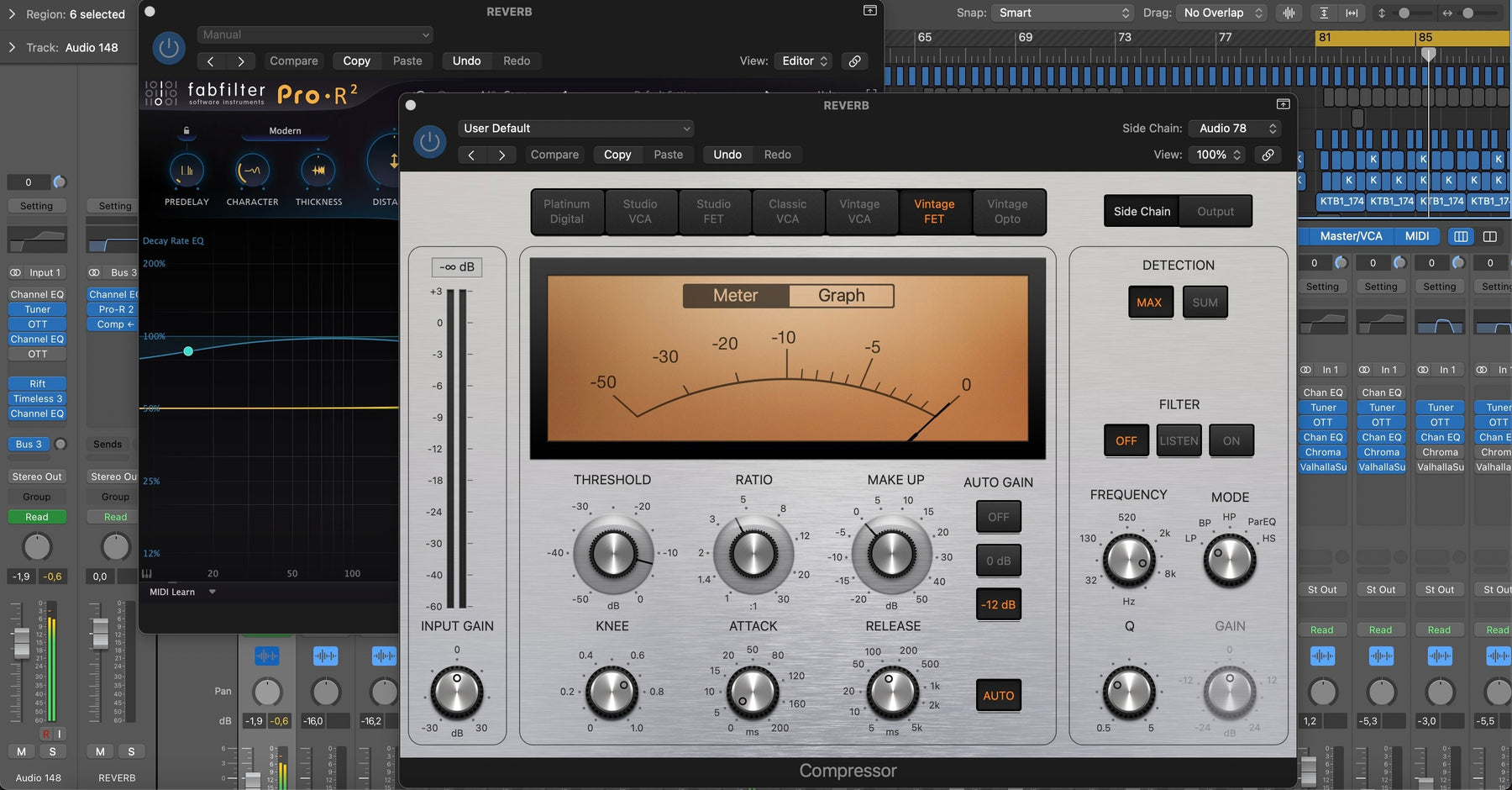Click the mixer columns view icon
Image resolution: width=1512 pixels, height=790 pixels.
pos(1461,236)
